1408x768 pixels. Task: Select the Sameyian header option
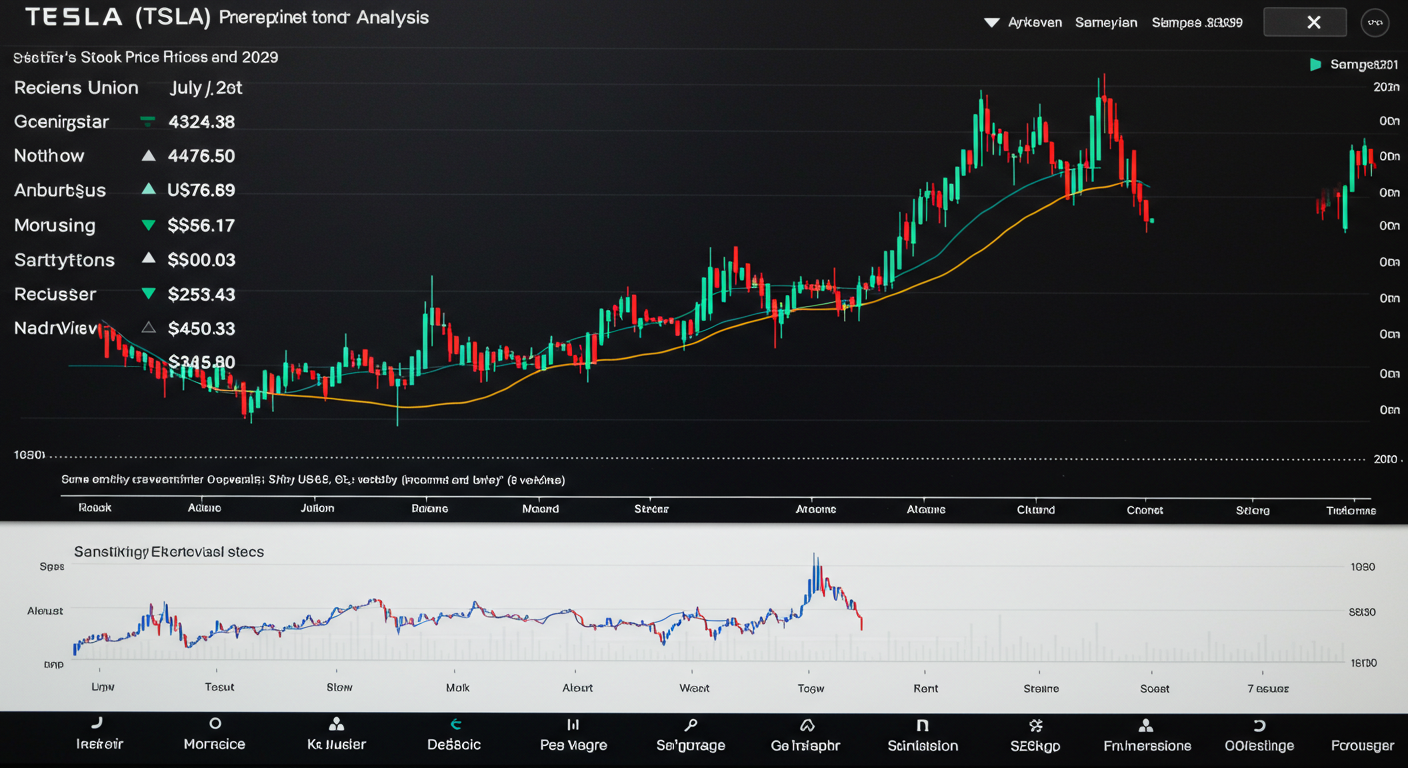coord(1106,22)
